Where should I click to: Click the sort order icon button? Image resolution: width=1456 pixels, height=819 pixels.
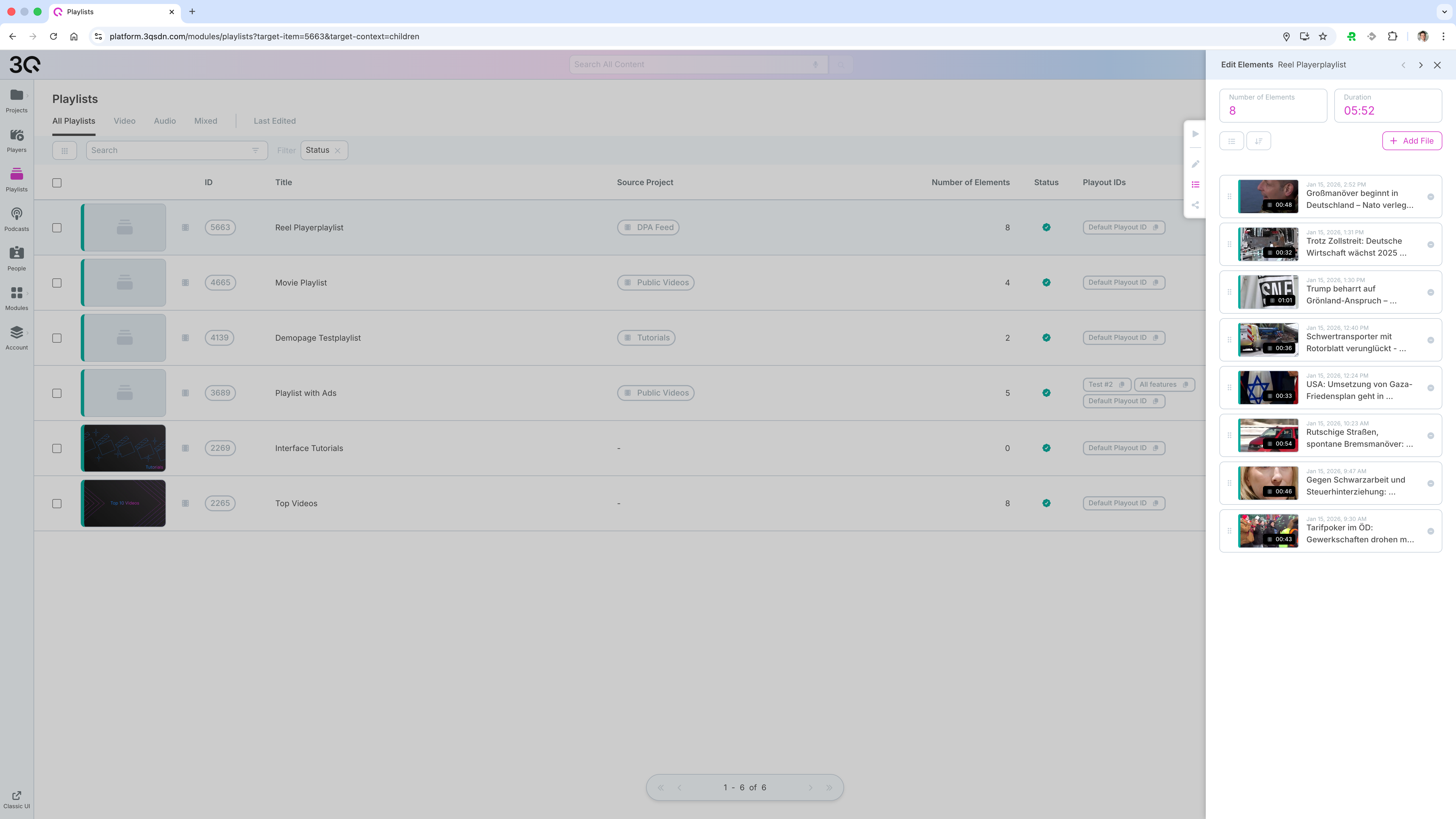tap(1259, 141)
